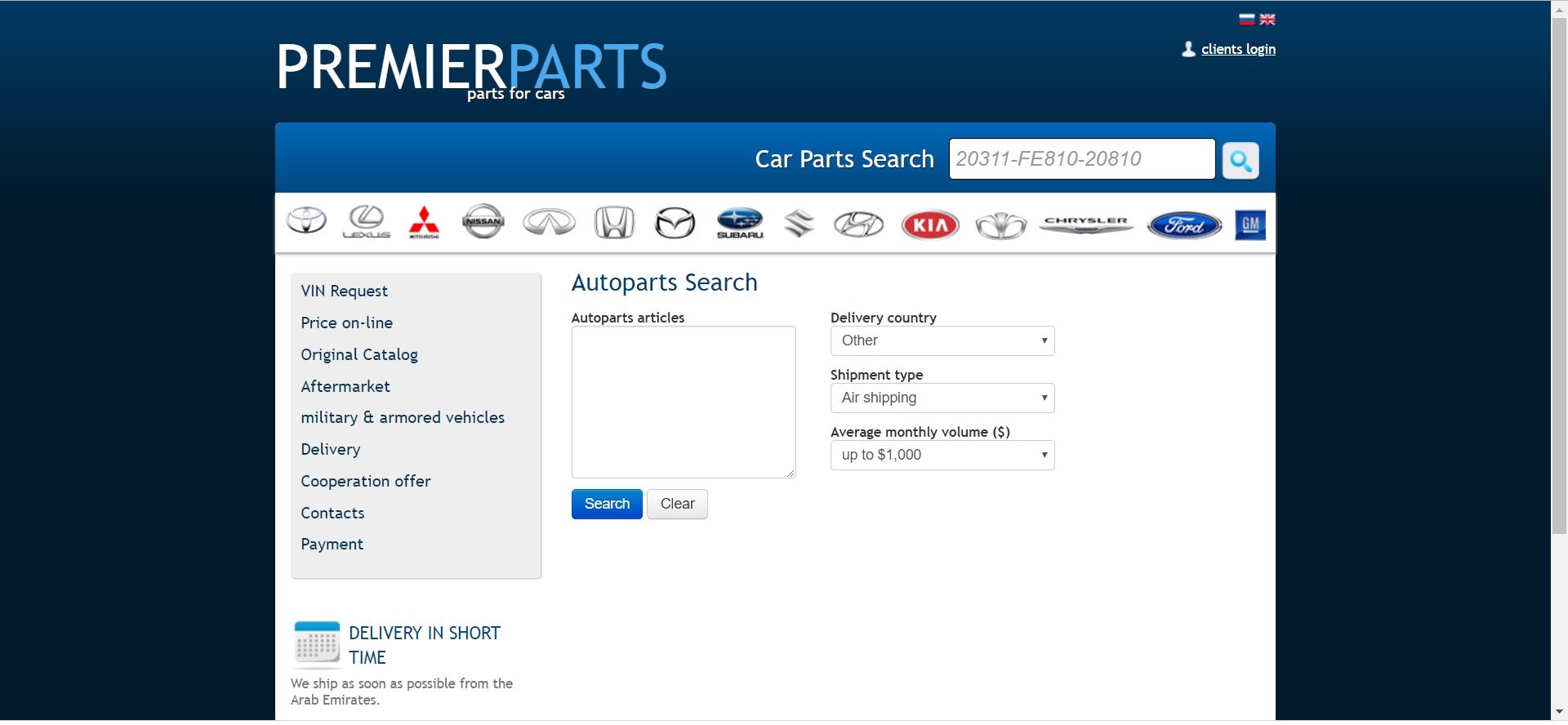The width and height of the screenshot is (1568, 725).
Task: Click the magnifier search icon button
Action: point(1241,160)
